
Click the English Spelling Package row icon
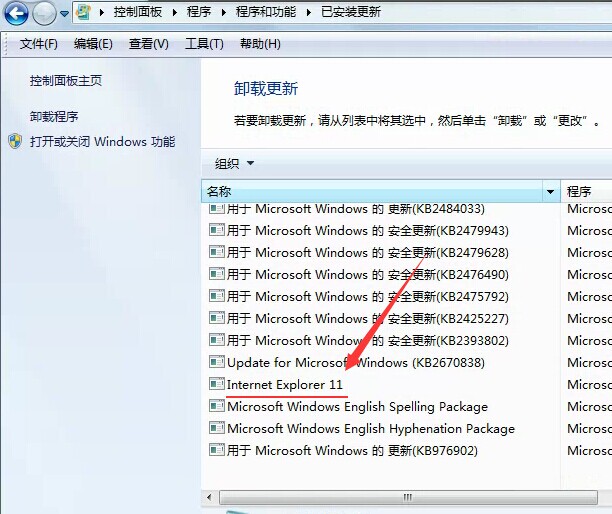(x=217, y=406)
